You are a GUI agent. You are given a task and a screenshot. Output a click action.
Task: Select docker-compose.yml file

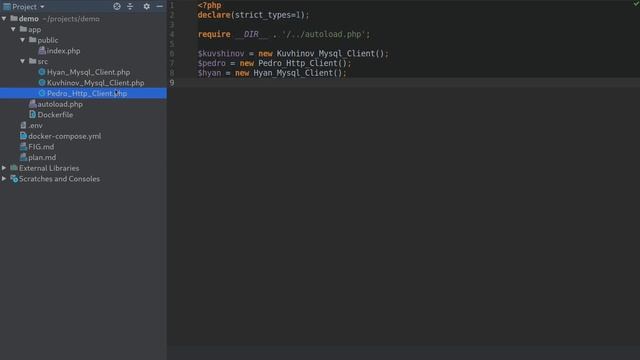coord(64,136)
